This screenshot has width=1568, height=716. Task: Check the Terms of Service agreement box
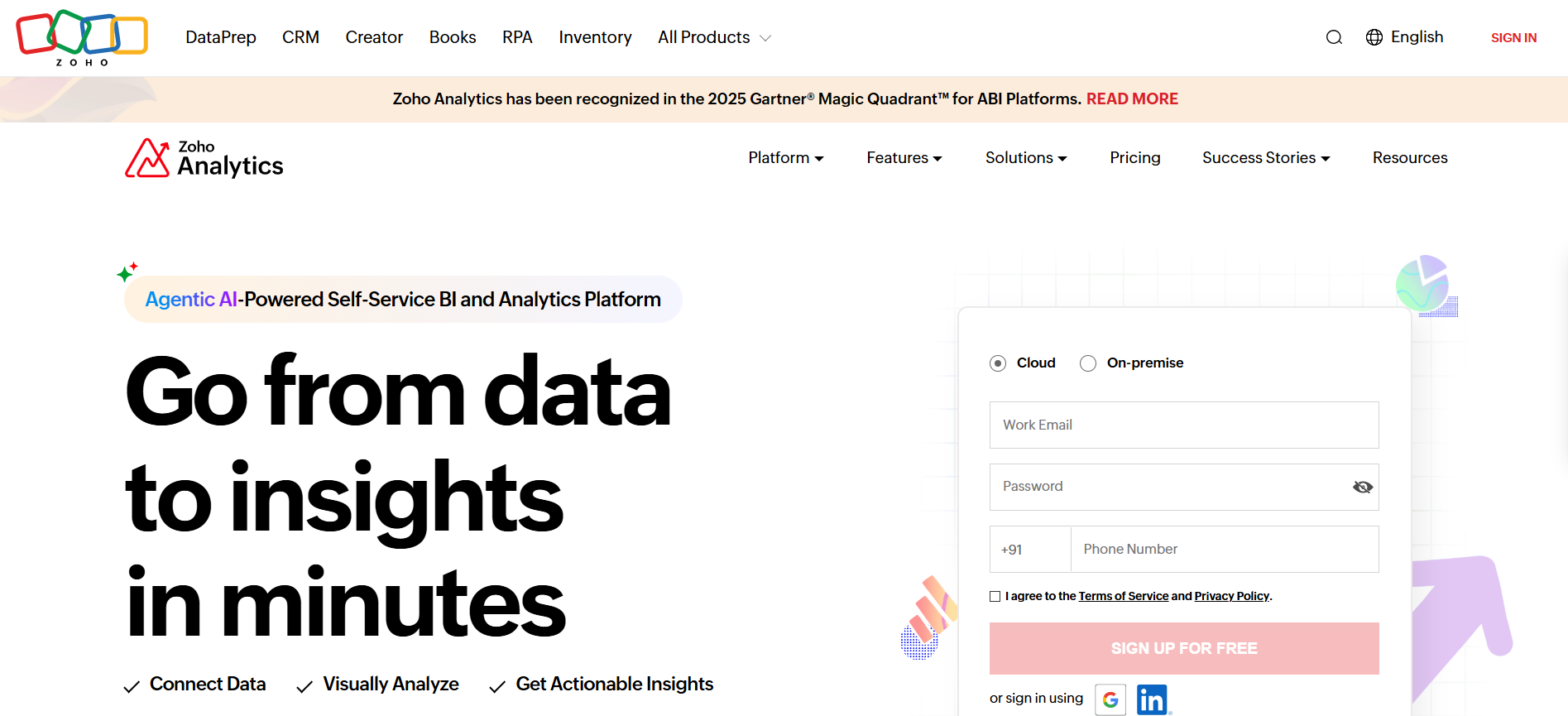pos(995,596)
